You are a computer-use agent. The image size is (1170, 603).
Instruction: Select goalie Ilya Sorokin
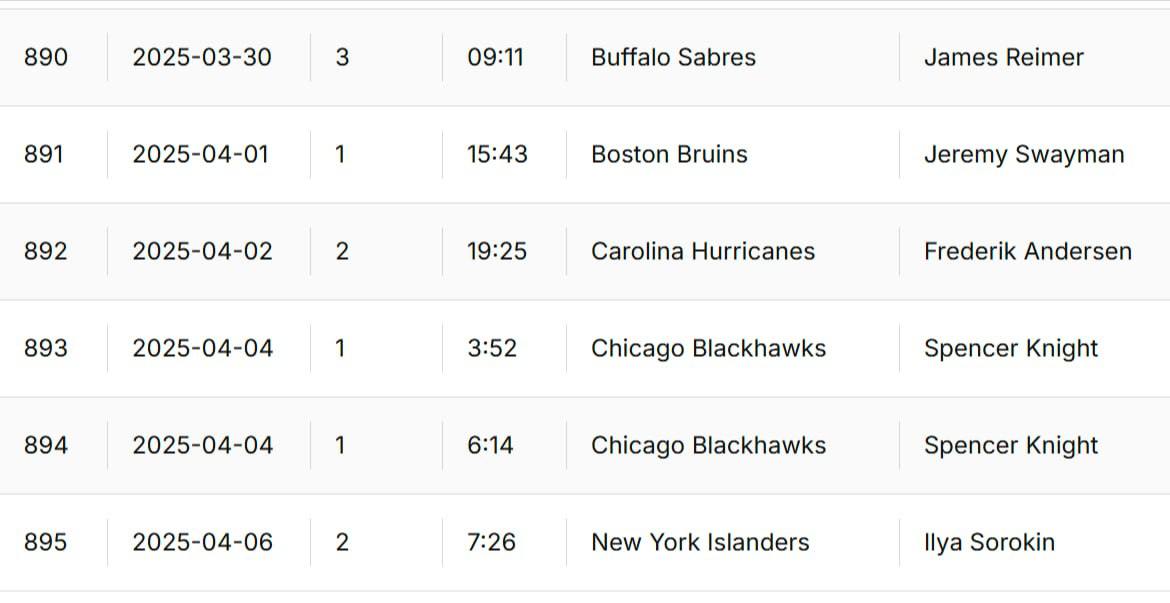[x=989, y=542]
